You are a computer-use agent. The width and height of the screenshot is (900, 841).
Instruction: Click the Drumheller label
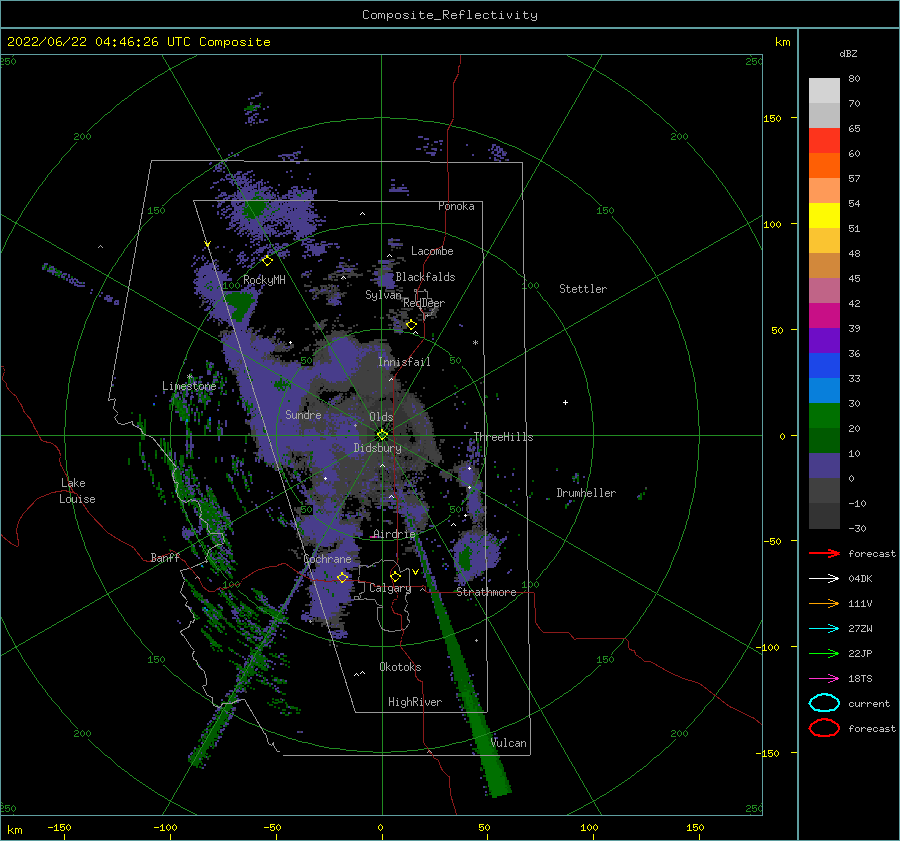point(586,493)
